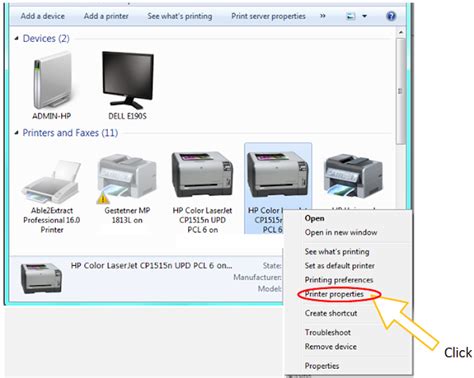Select the HP Universal printer icon at right

pyautogui.click(x=353, y=175)
